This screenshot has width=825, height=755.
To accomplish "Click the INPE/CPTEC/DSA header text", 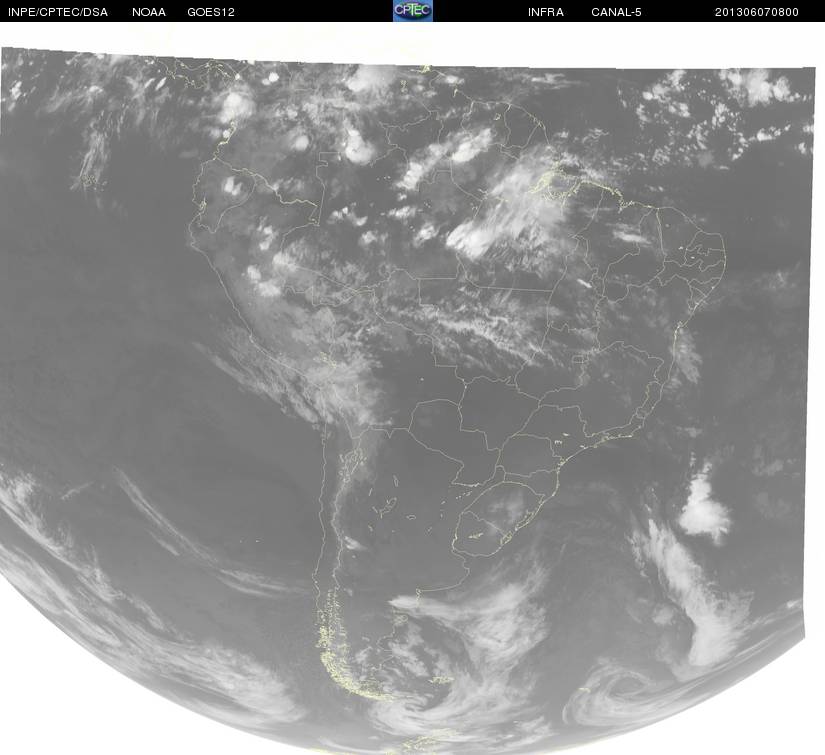I will coord(58,12).
